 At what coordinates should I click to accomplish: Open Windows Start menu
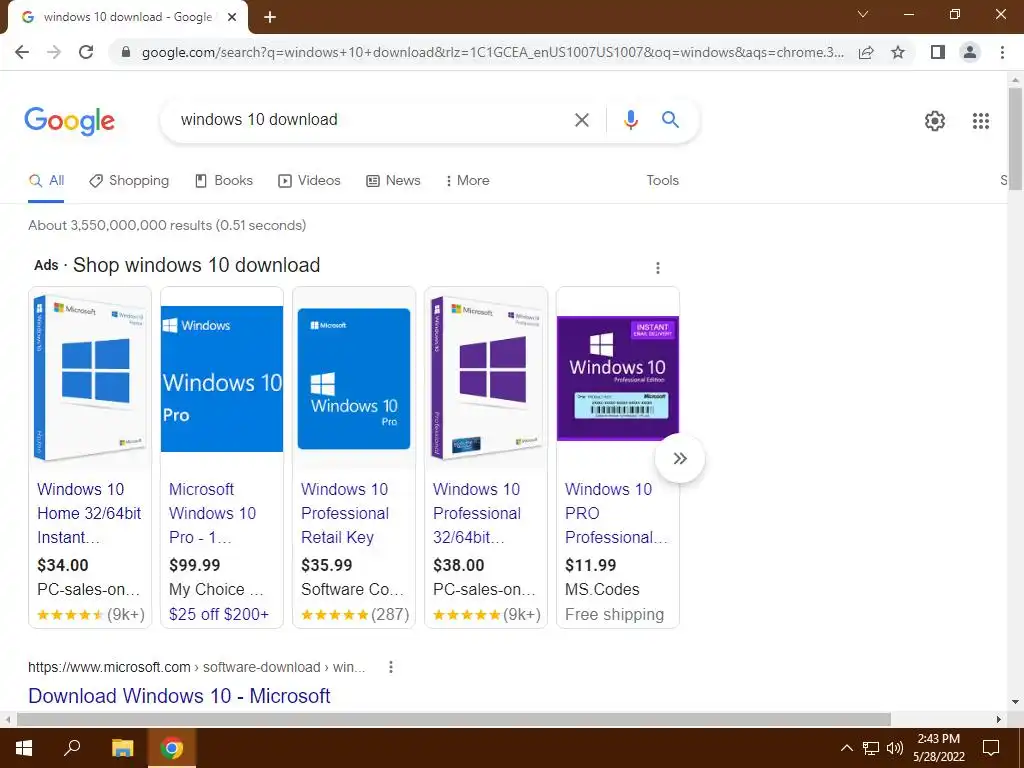[x=24, y=748]
